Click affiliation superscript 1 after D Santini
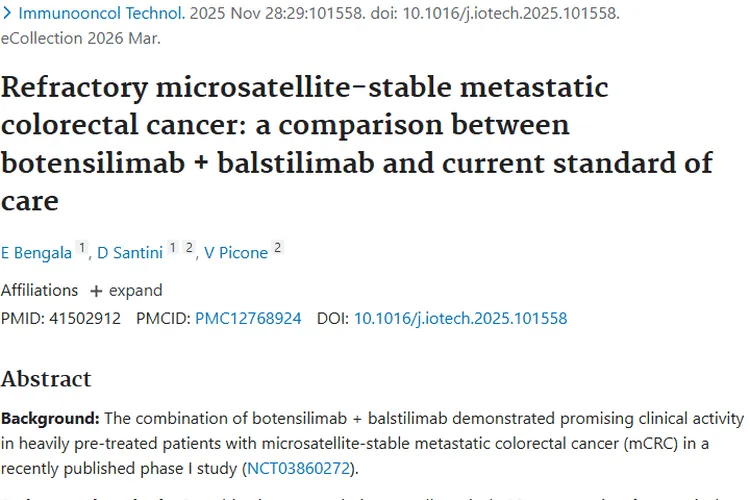The image size is (750, 500). click(x=173, y=249)
